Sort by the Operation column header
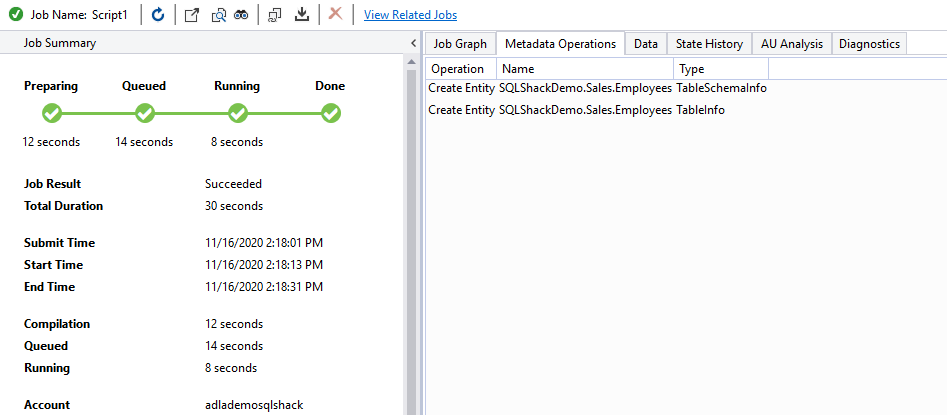Image resolution: width=947 pixels, height=415 pixels. click(x=458, y=69)
